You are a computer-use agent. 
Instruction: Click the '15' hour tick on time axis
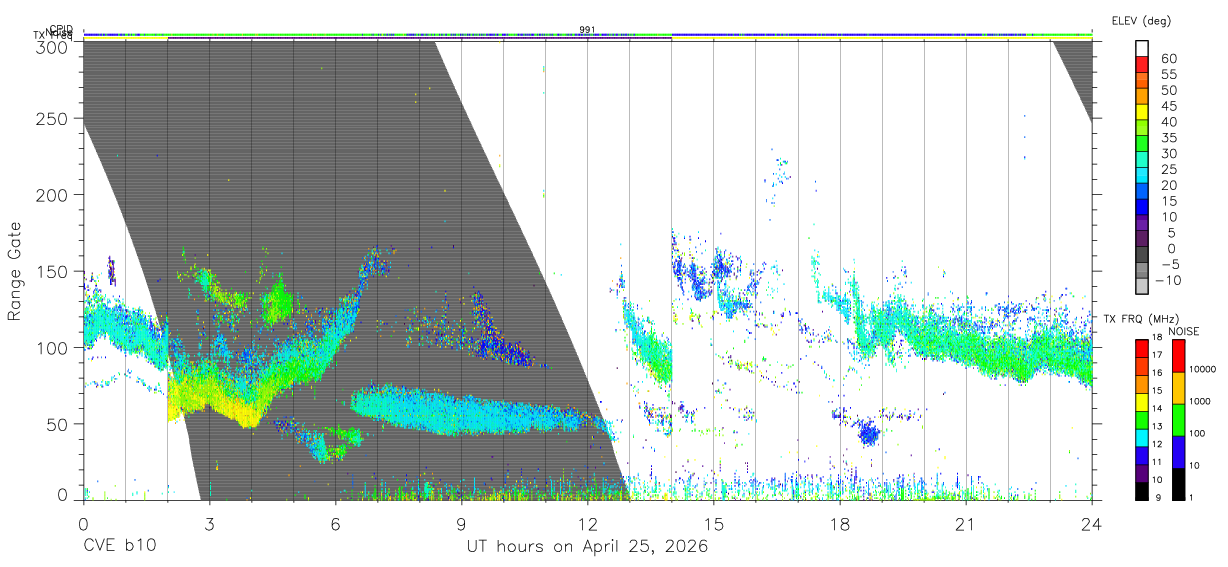tap(713, 523)
